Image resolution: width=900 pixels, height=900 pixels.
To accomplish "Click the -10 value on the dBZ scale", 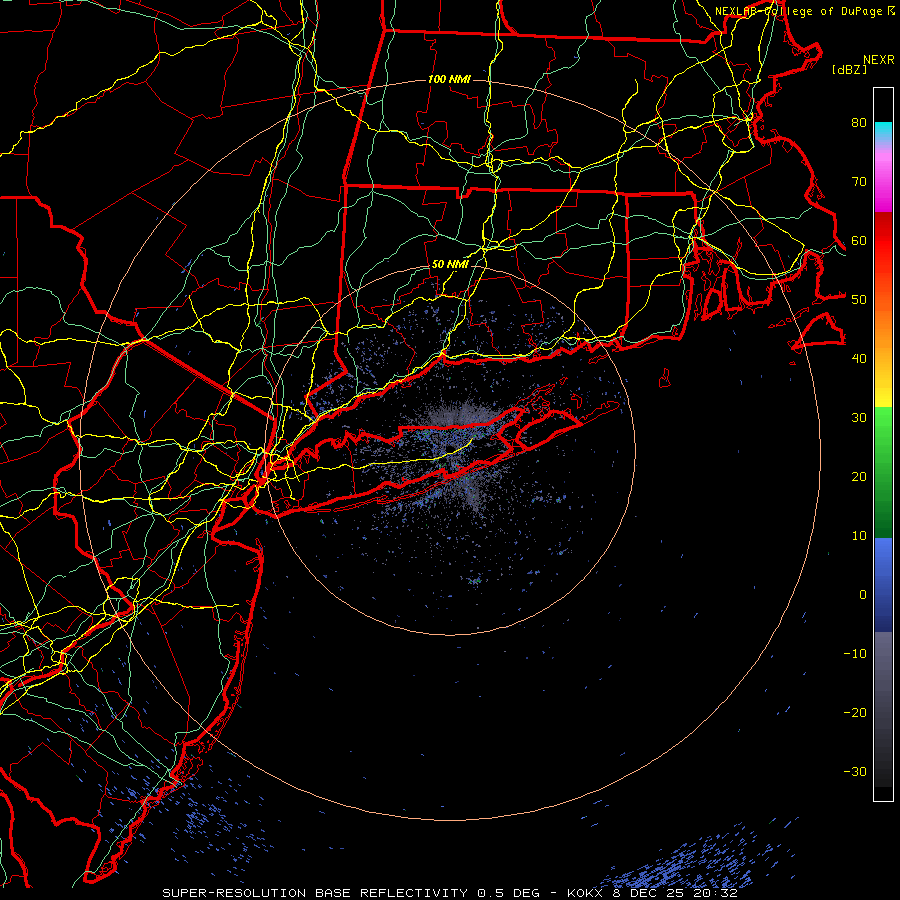I will click(x=855, y=654).
